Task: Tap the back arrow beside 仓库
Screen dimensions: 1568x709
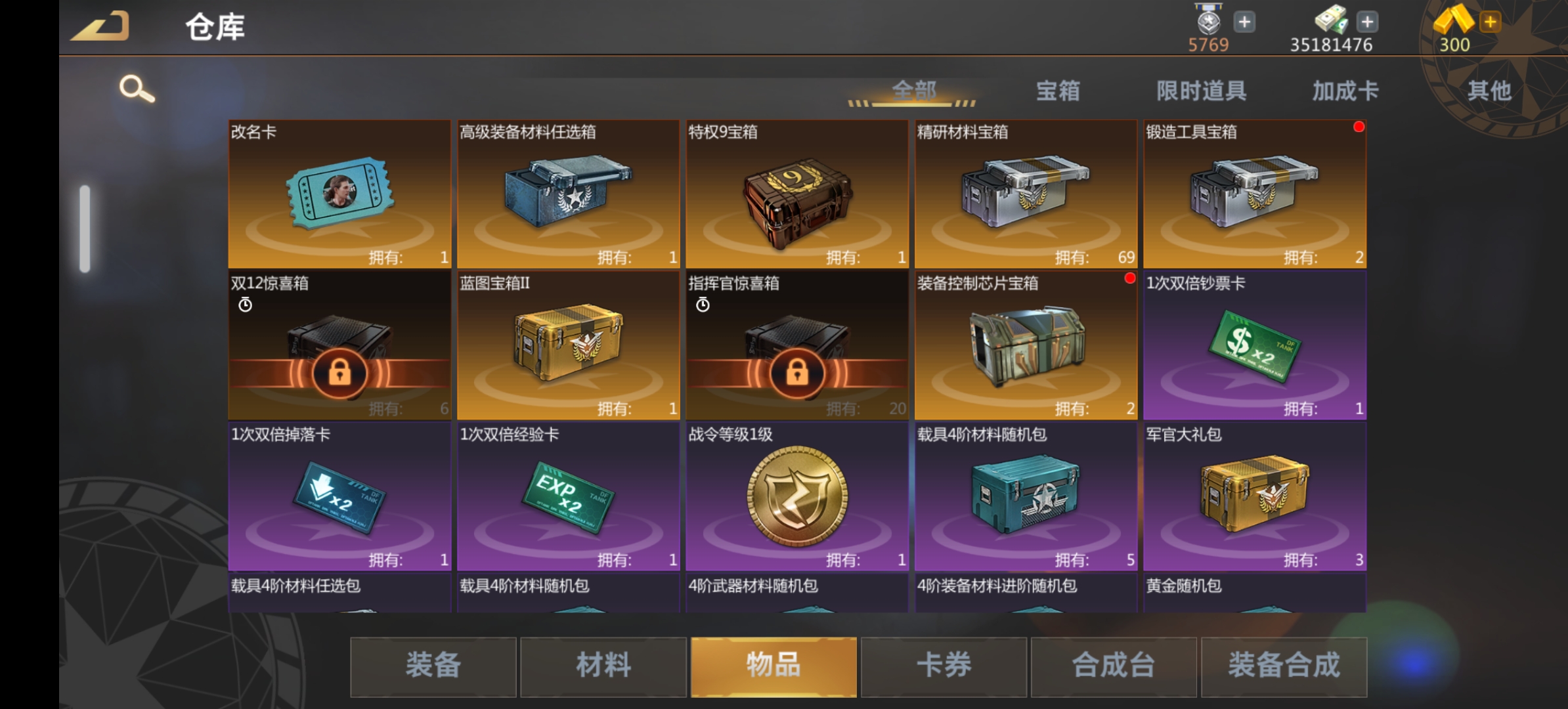Action: click(100, 26)
